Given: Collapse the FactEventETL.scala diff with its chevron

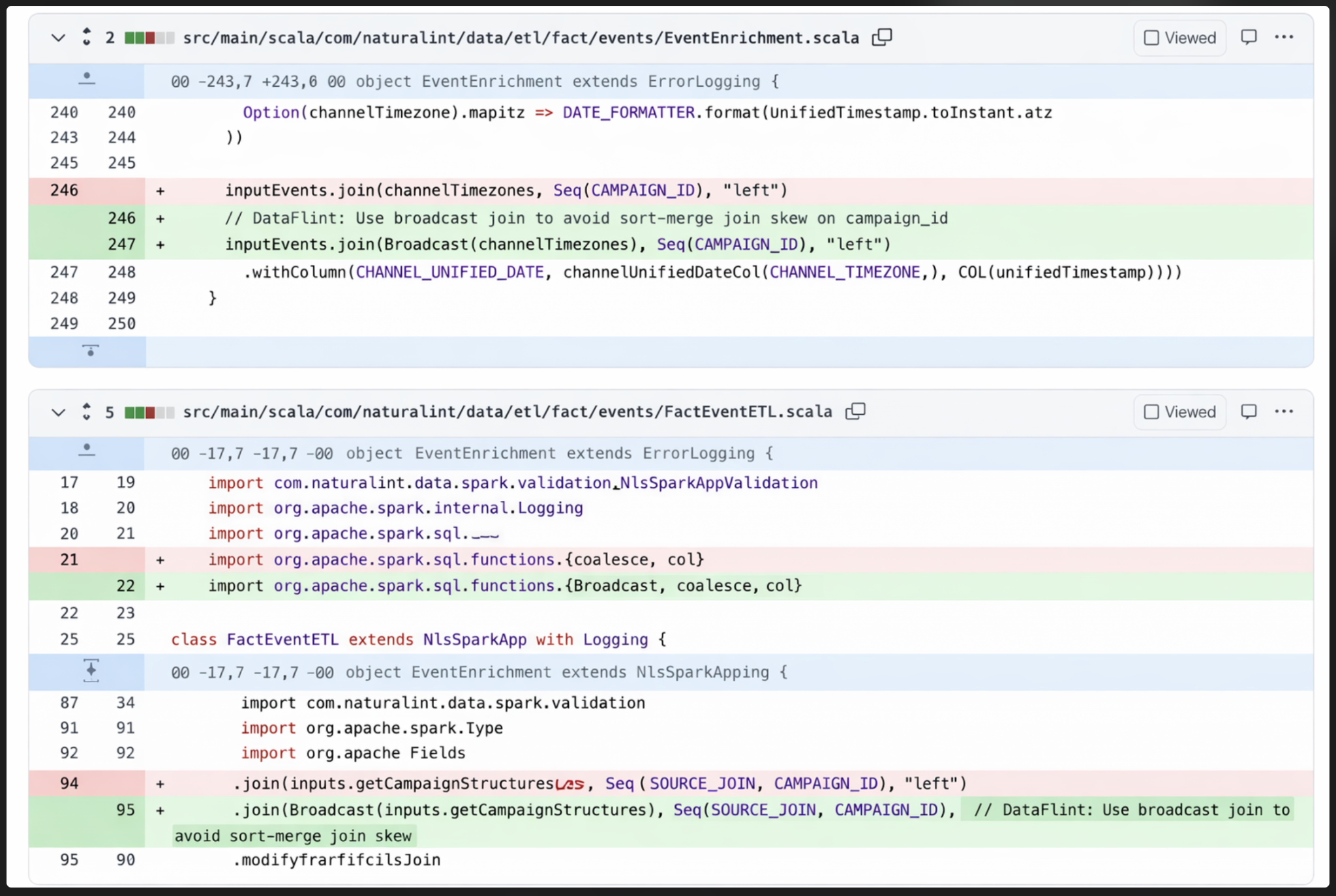Looking at the screenshot, I should 58,411.
